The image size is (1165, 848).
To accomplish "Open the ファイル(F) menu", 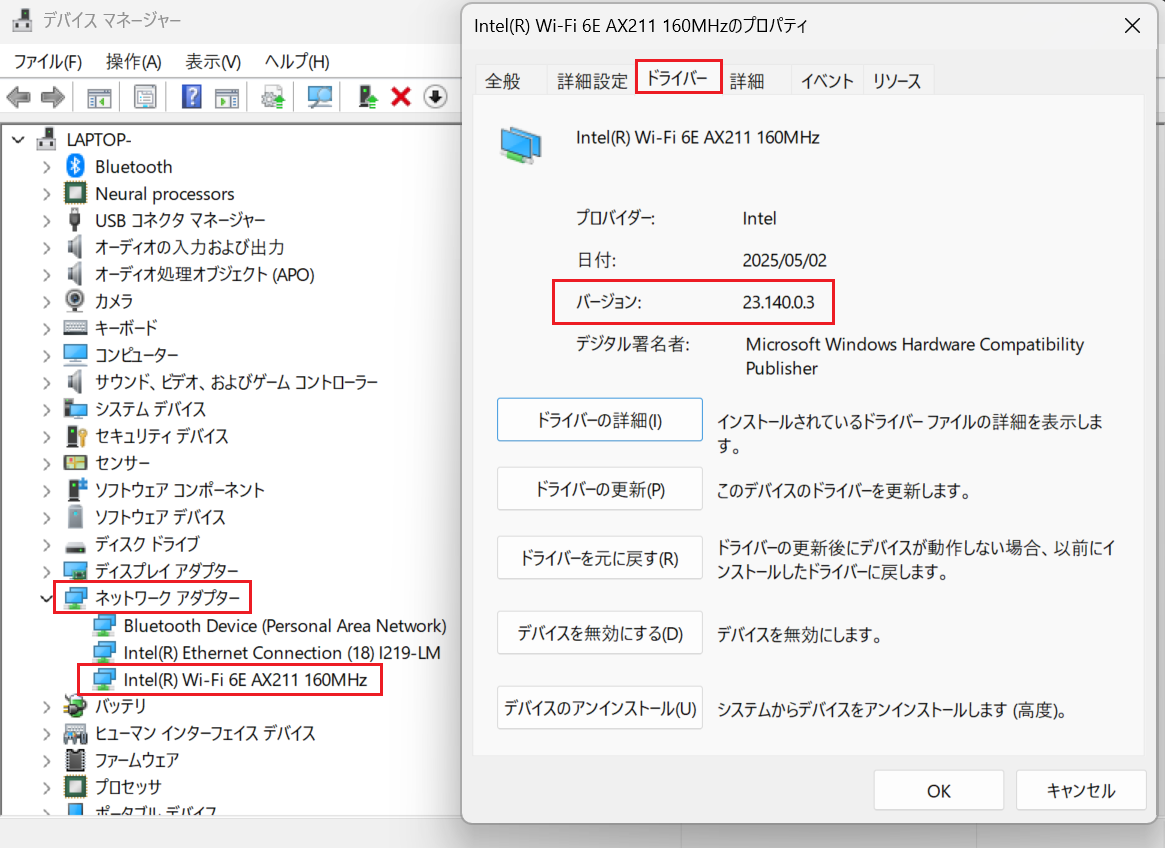I will [48, 62].
